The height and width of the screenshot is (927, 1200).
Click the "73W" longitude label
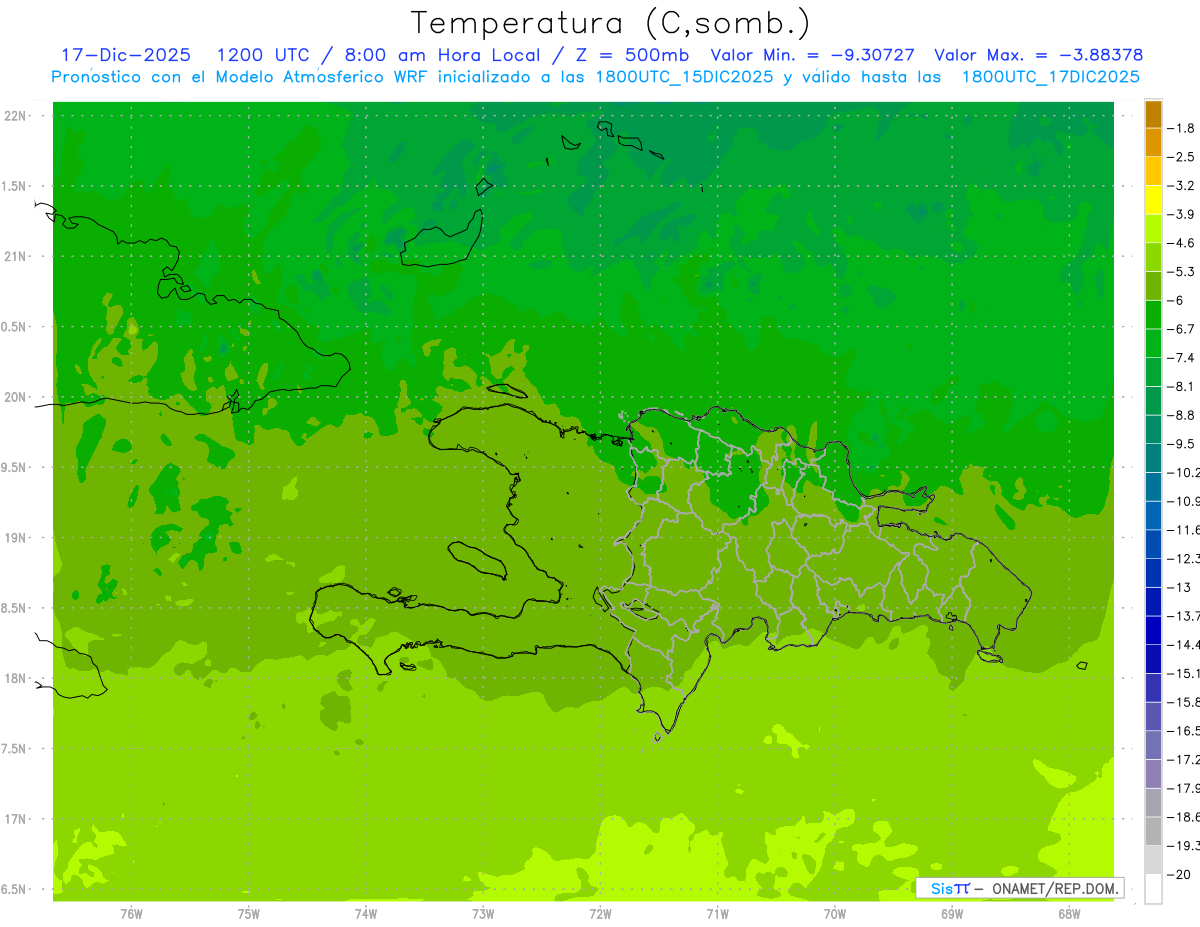483,914
